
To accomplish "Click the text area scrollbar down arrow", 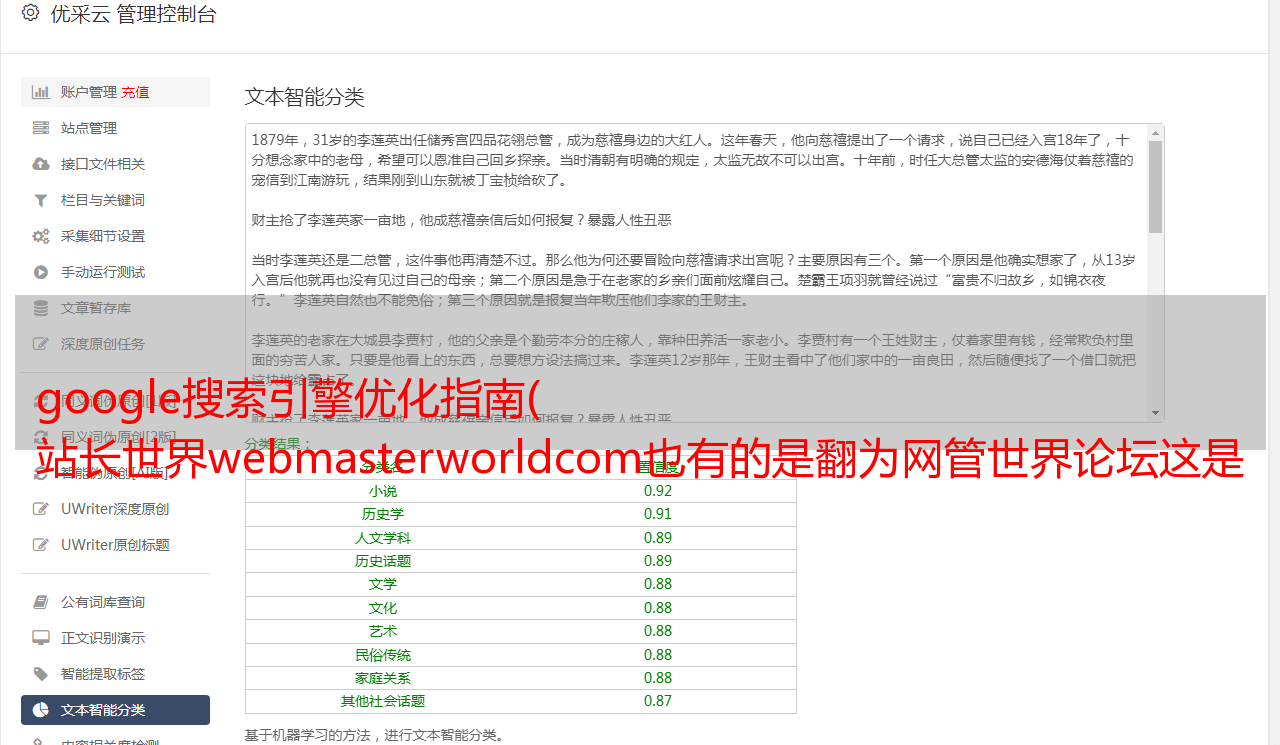I will coord(1156,413).
